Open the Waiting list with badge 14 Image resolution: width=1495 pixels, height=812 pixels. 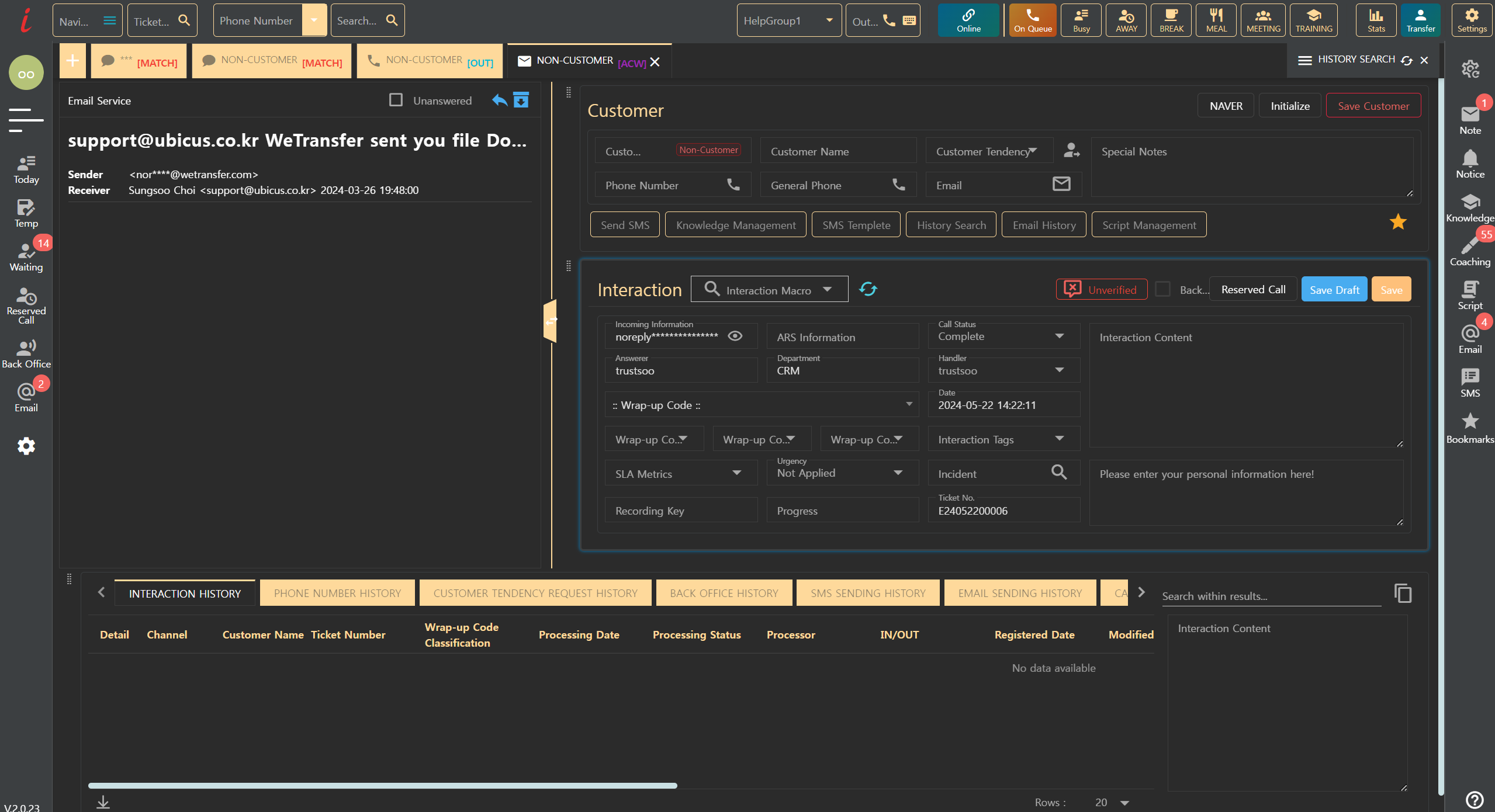pos(26,257)
